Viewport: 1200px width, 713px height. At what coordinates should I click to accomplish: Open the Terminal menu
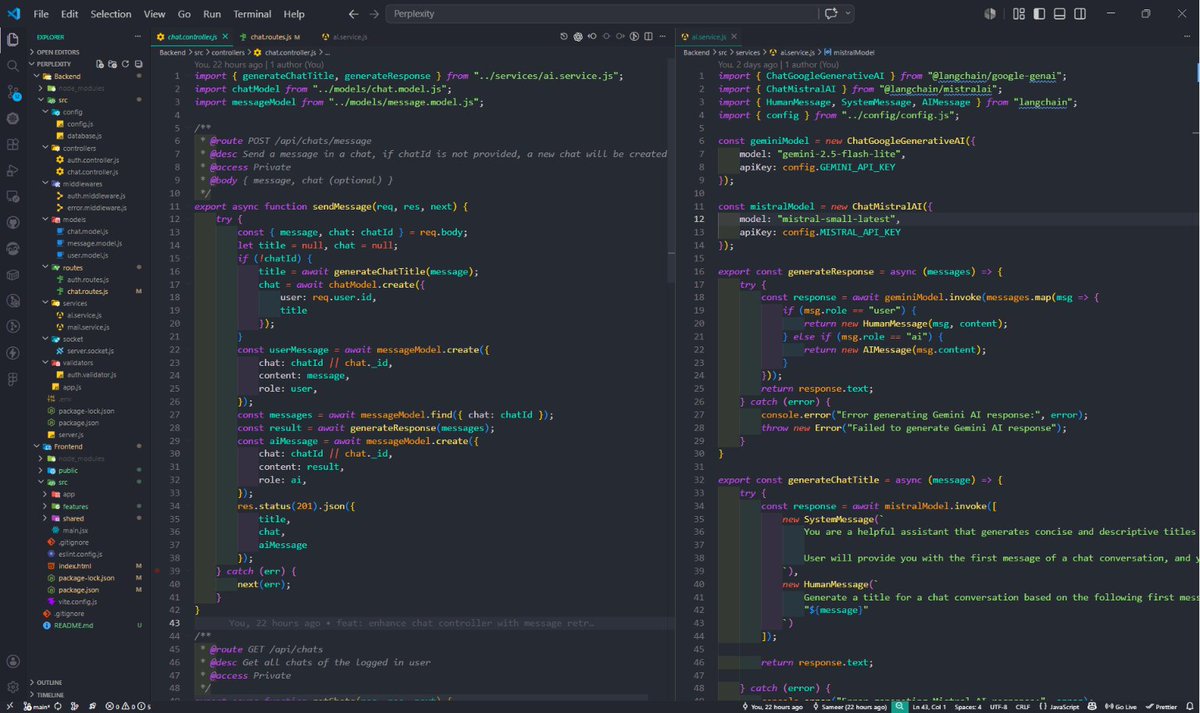(x=252, y=14)
